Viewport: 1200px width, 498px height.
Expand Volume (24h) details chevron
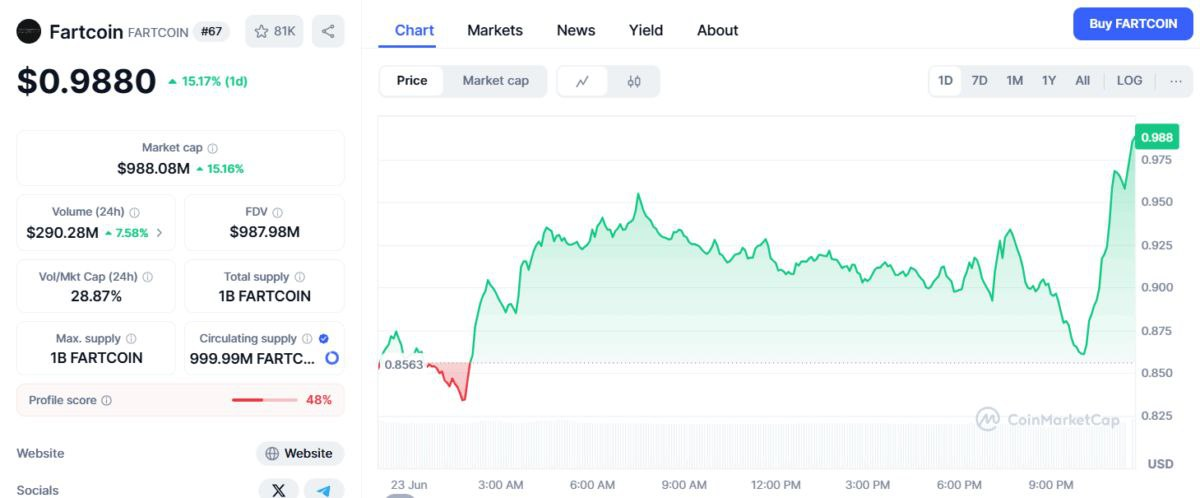pos(160,233)
